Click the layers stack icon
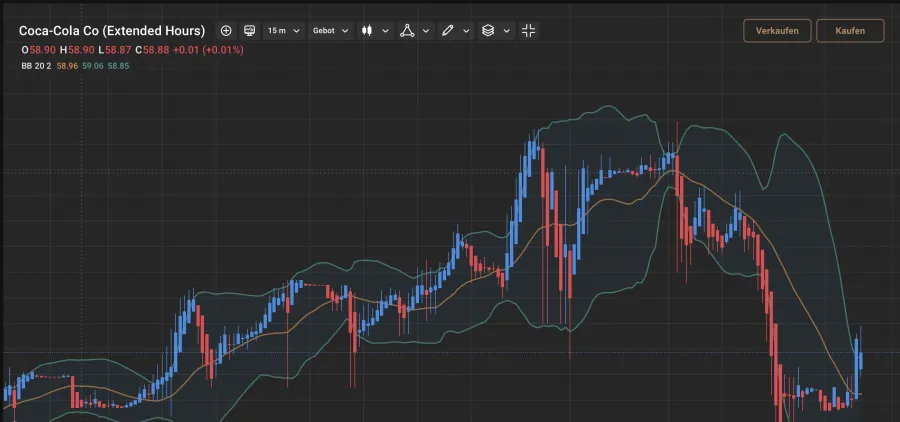 pos(488,31)
